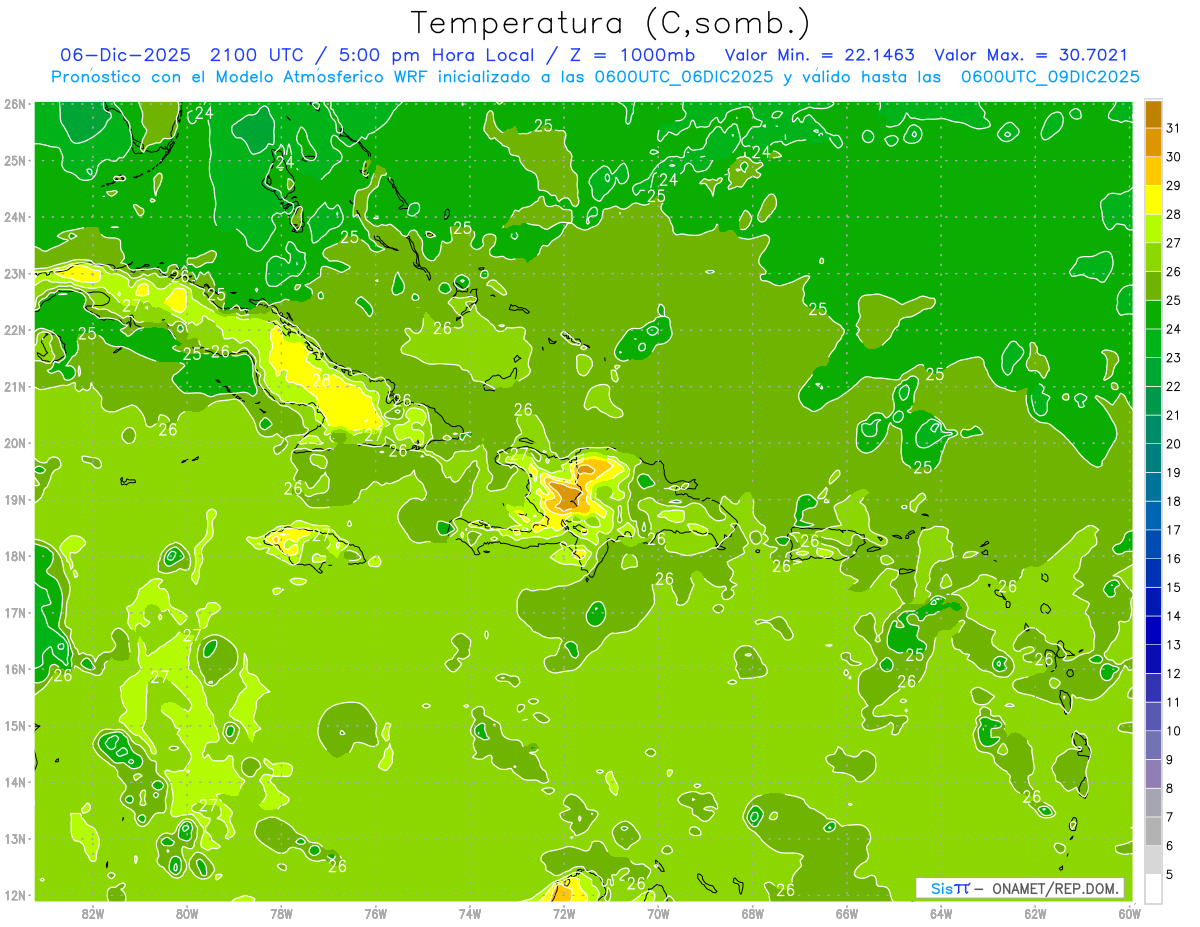
Task: Click the dark orange hotspot over Haiti
Action: [566, 496]
